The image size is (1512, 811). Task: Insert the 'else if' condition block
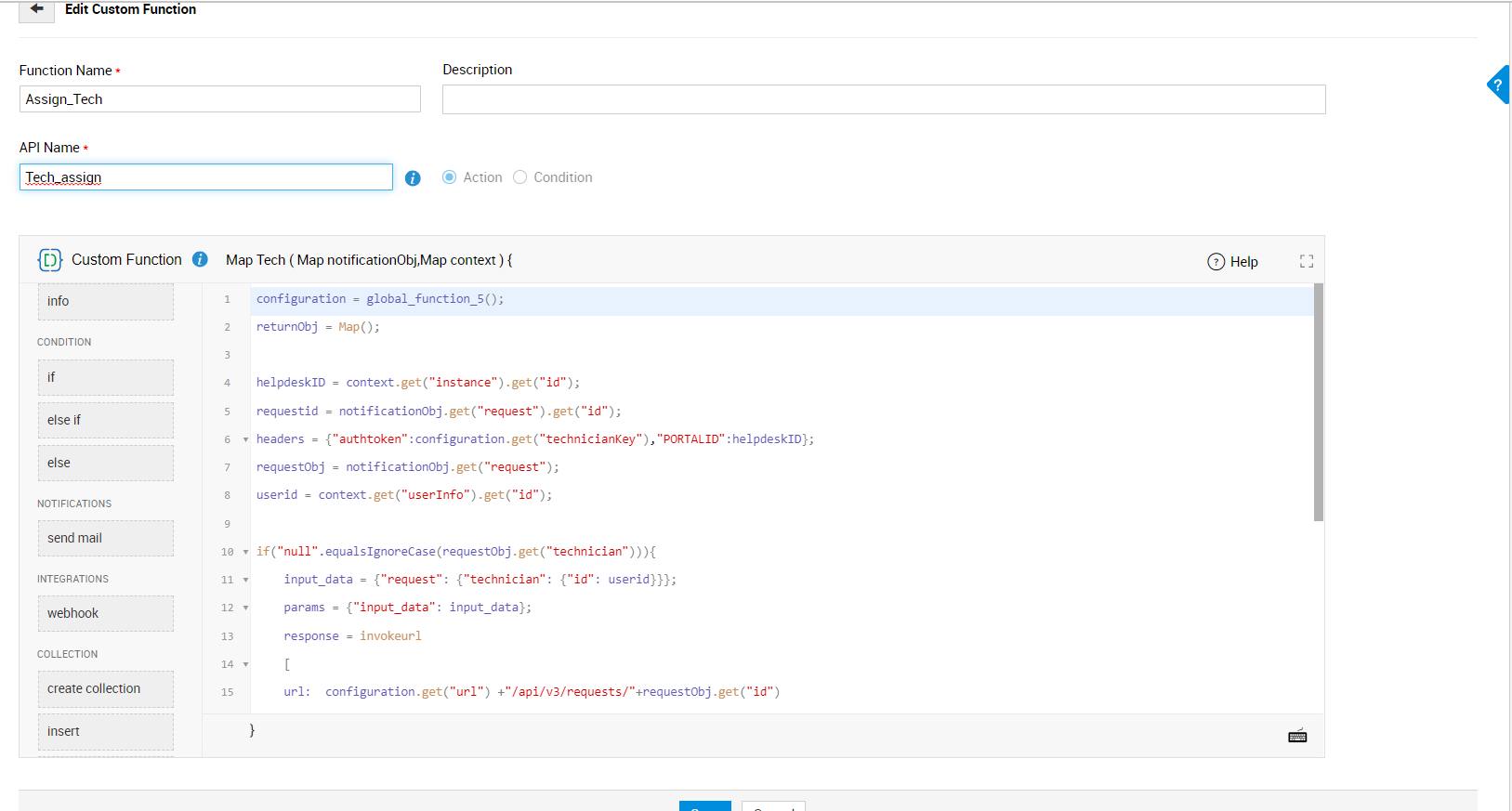105,420
